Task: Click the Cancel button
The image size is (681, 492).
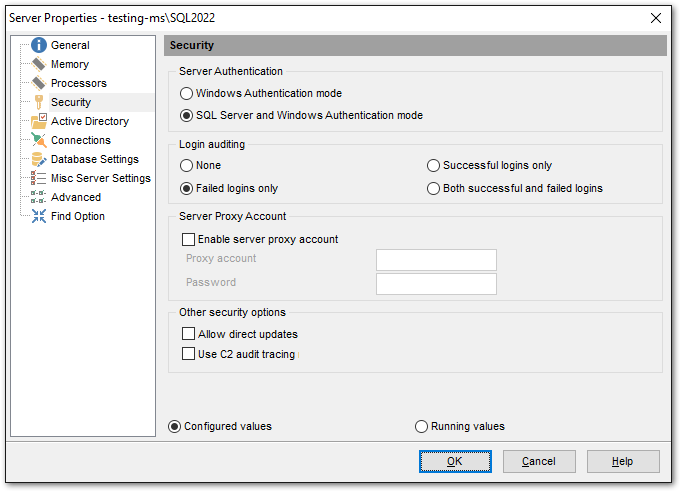Action: click(539, 461)
